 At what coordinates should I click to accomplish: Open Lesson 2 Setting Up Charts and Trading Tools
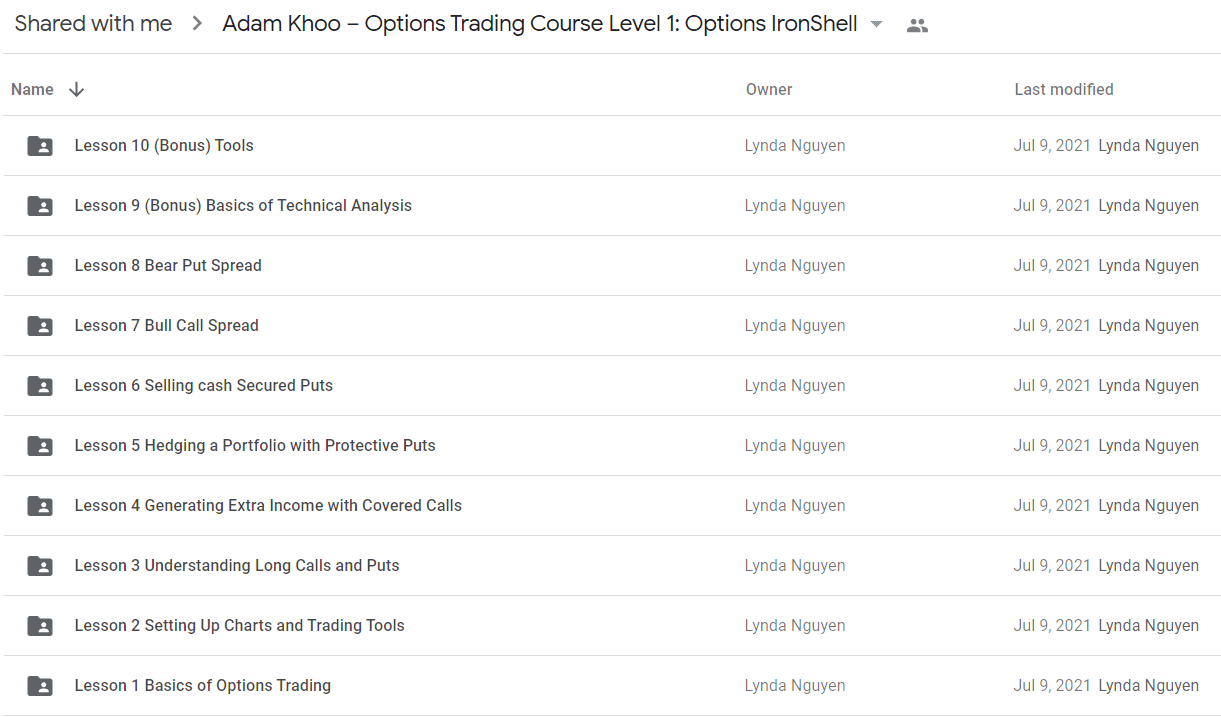point(240,626)
